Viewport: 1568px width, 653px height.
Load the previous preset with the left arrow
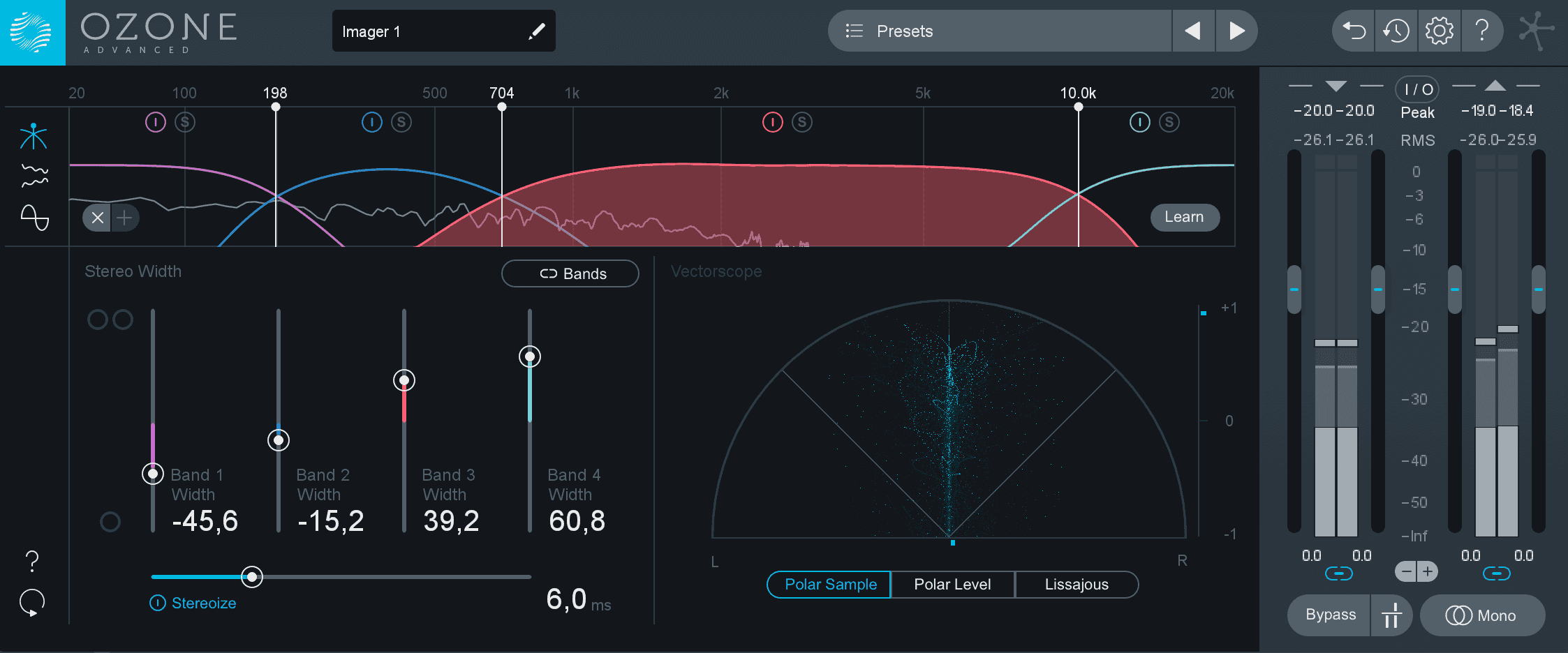click(1193, 31)
